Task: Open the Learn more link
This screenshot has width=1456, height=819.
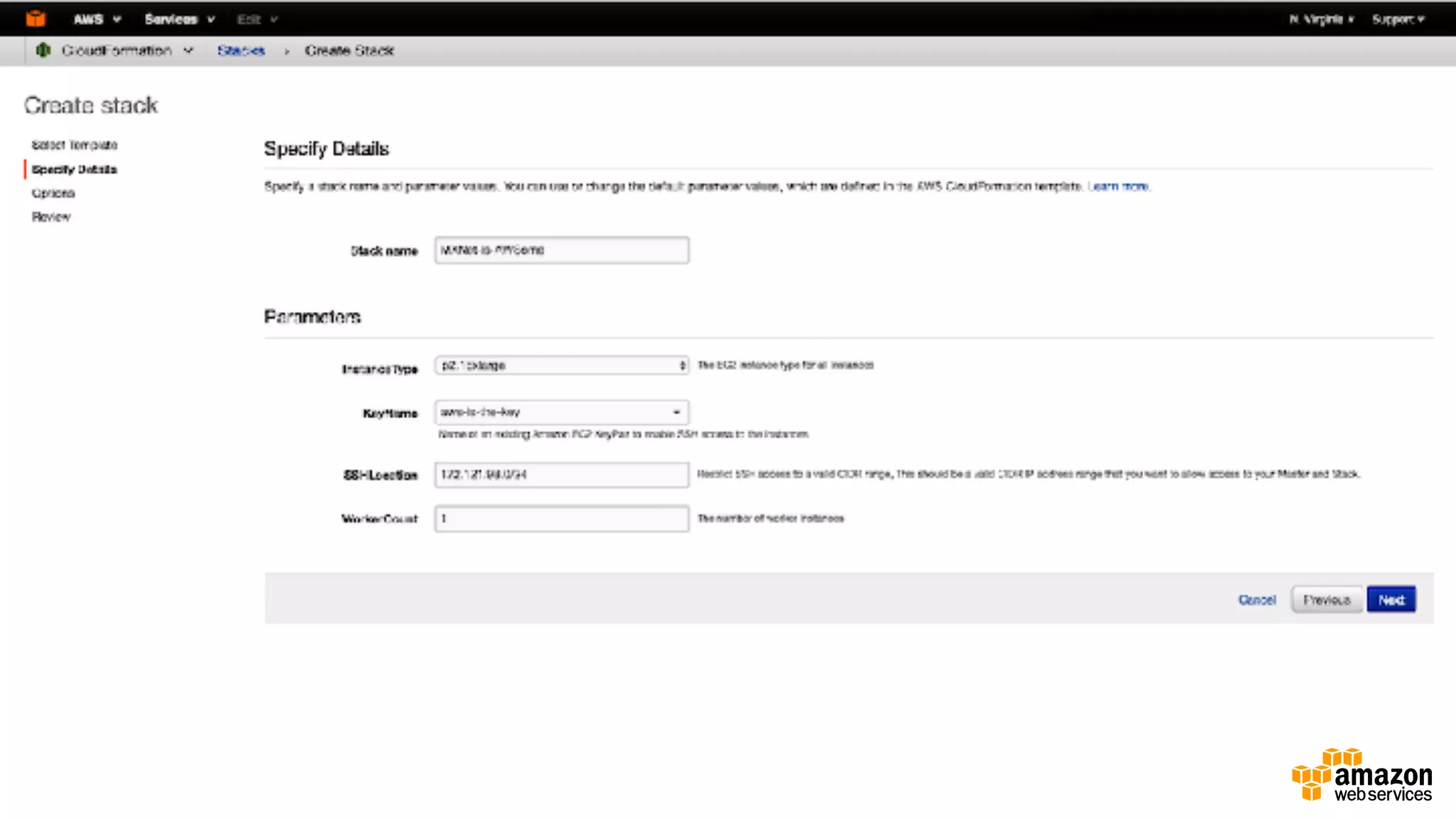Action: tap(1118, 186)
